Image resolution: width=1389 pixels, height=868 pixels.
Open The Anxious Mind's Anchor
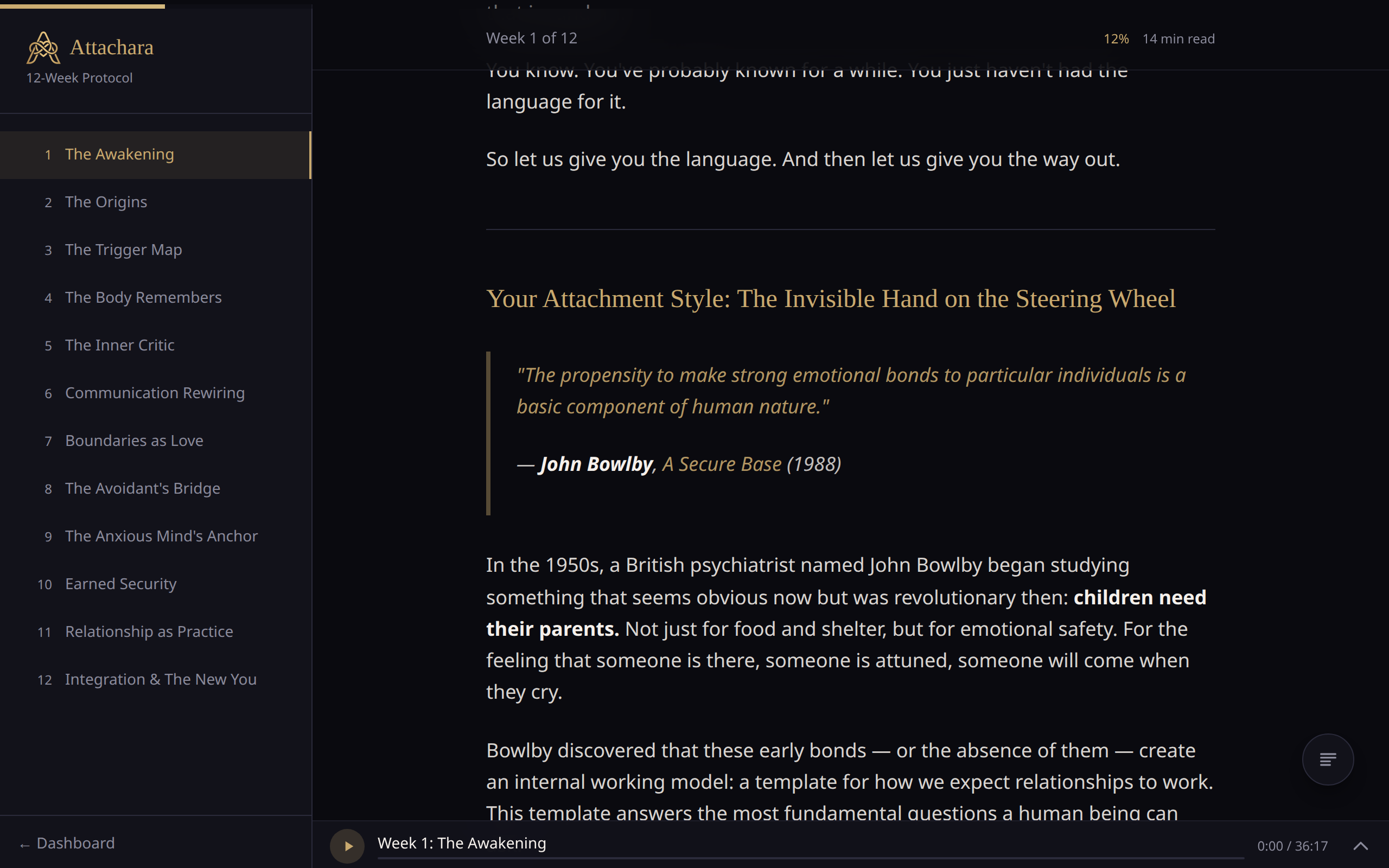[x=161, y=535]
